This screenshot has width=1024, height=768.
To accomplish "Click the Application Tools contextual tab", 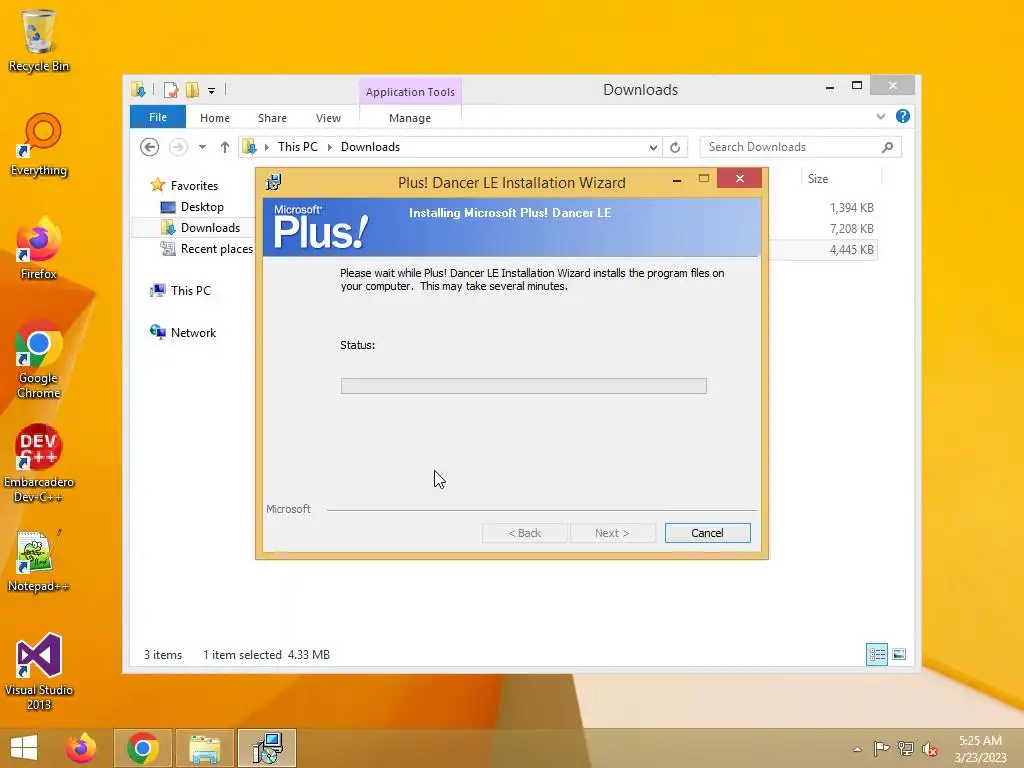I will tap(410, 92).
